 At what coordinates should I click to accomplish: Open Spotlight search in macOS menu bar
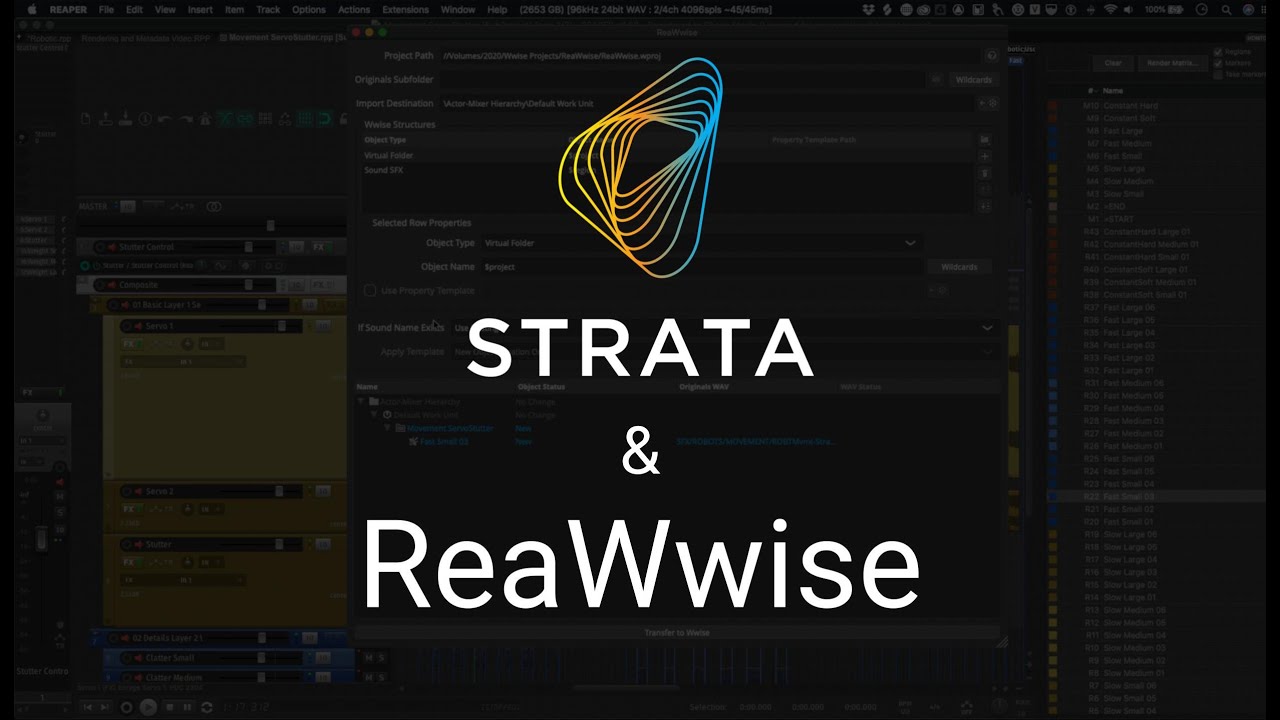(1226, 9)
